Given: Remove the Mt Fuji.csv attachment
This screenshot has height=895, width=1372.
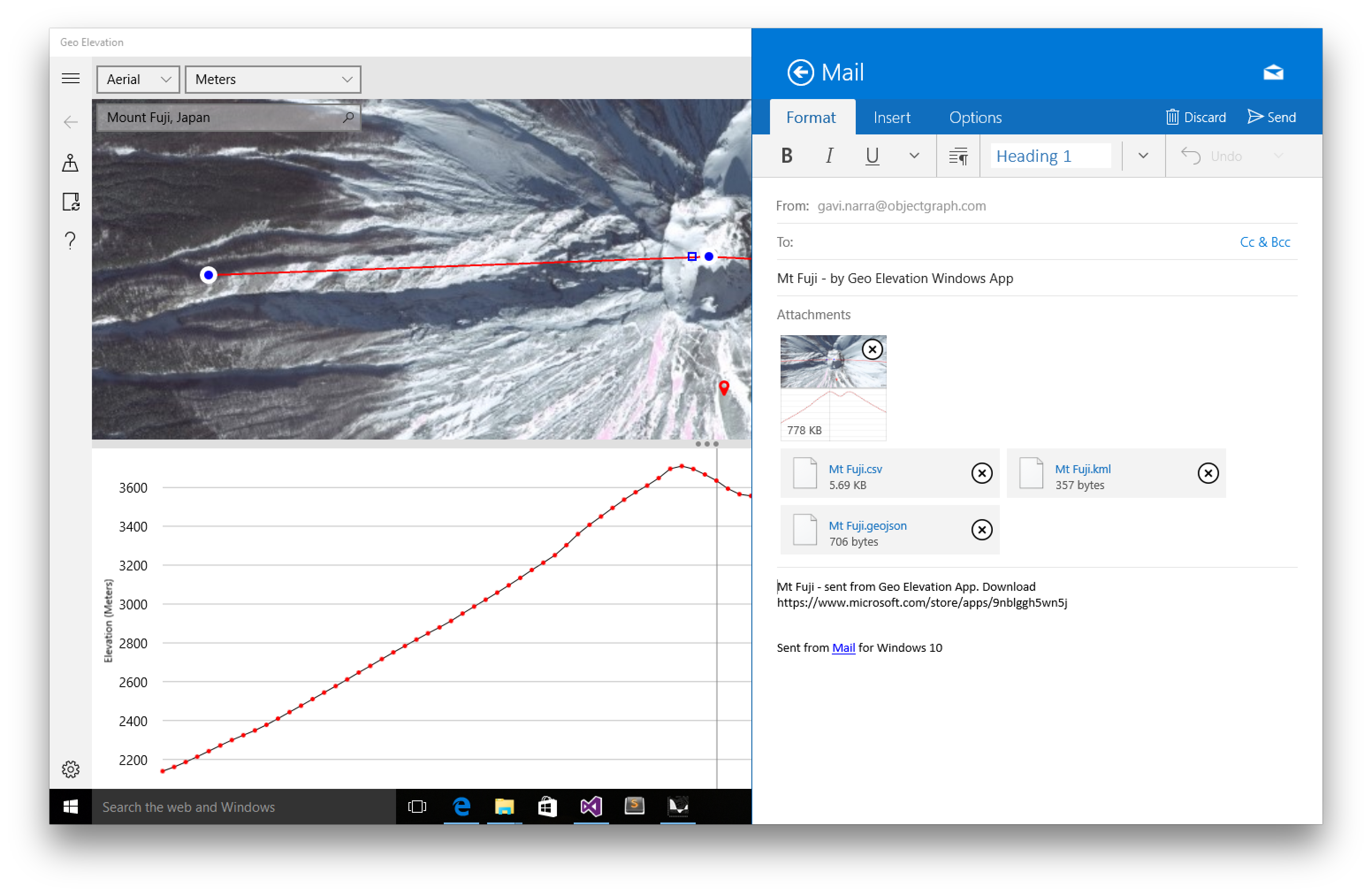Looking at the screenshot, I should coord(982,474).
